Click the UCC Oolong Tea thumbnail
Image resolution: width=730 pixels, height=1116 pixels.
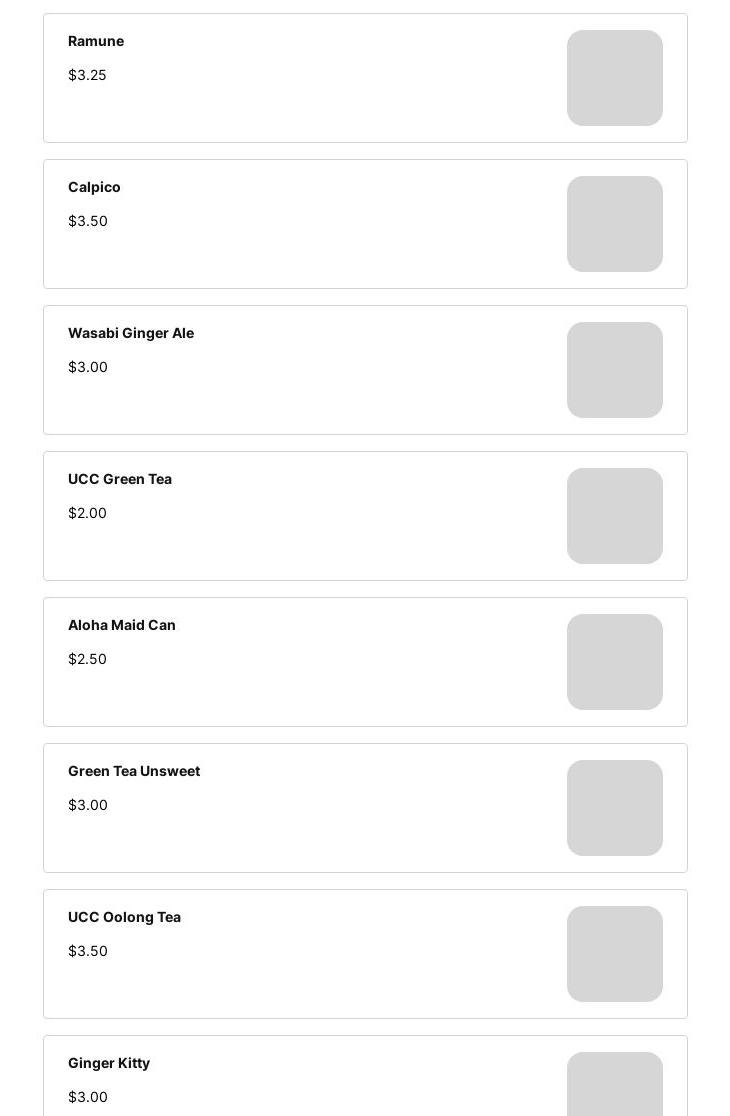coord(614,954)
